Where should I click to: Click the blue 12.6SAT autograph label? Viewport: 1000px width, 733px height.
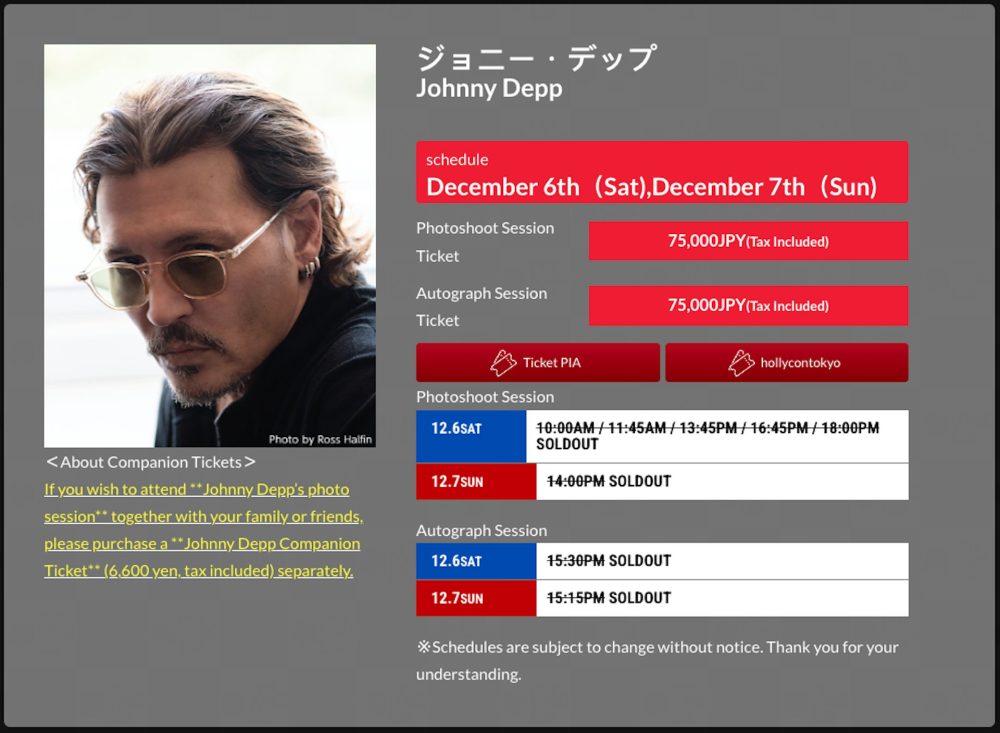[476, 561]
